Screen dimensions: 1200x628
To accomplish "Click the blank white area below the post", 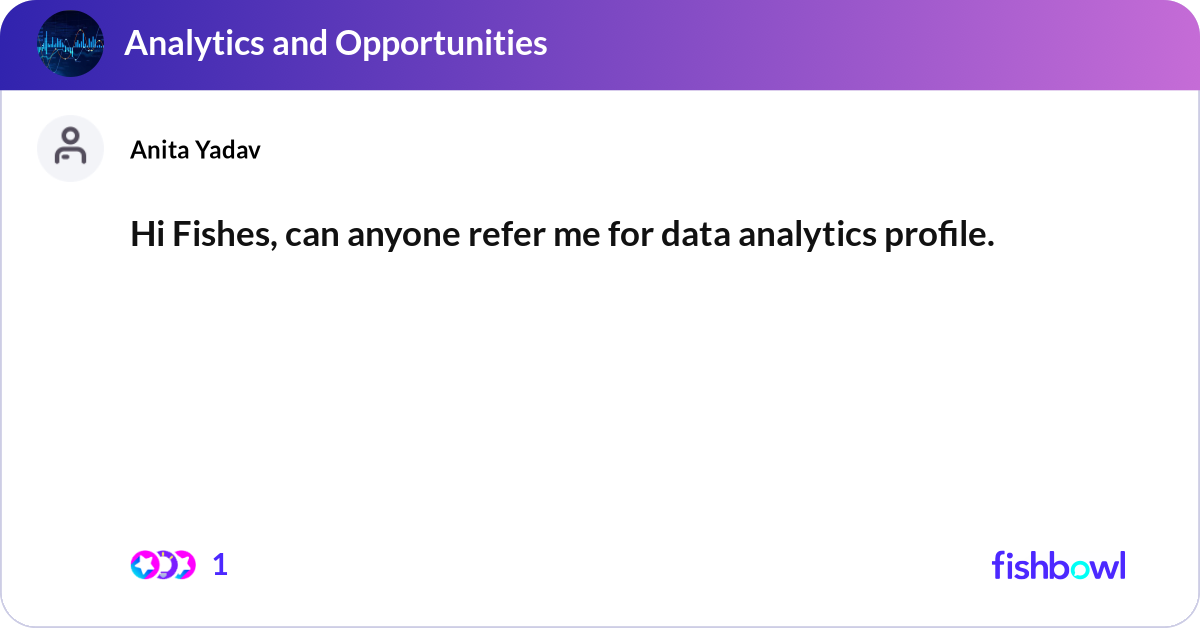I will [600, 400].
